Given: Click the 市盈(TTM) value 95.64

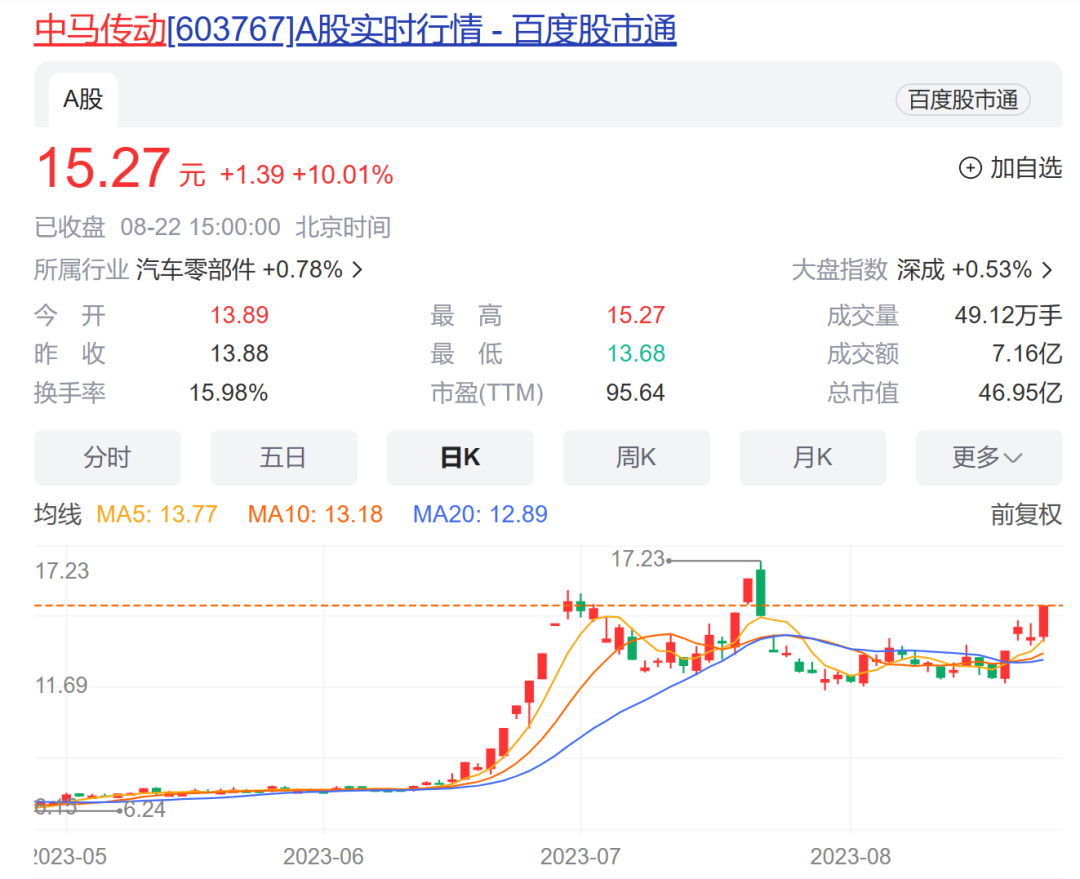Looking at the screenshot, I should pos(635,393).
